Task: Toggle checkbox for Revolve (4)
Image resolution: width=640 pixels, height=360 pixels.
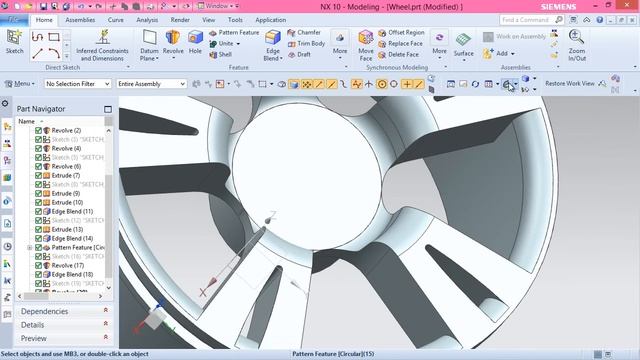Action: (38, 148)
